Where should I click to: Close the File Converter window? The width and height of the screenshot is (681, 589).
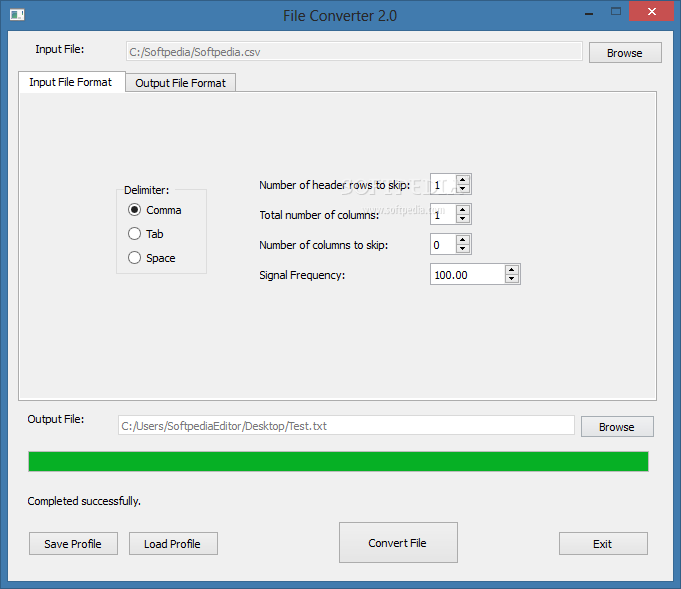coord(651,12)
